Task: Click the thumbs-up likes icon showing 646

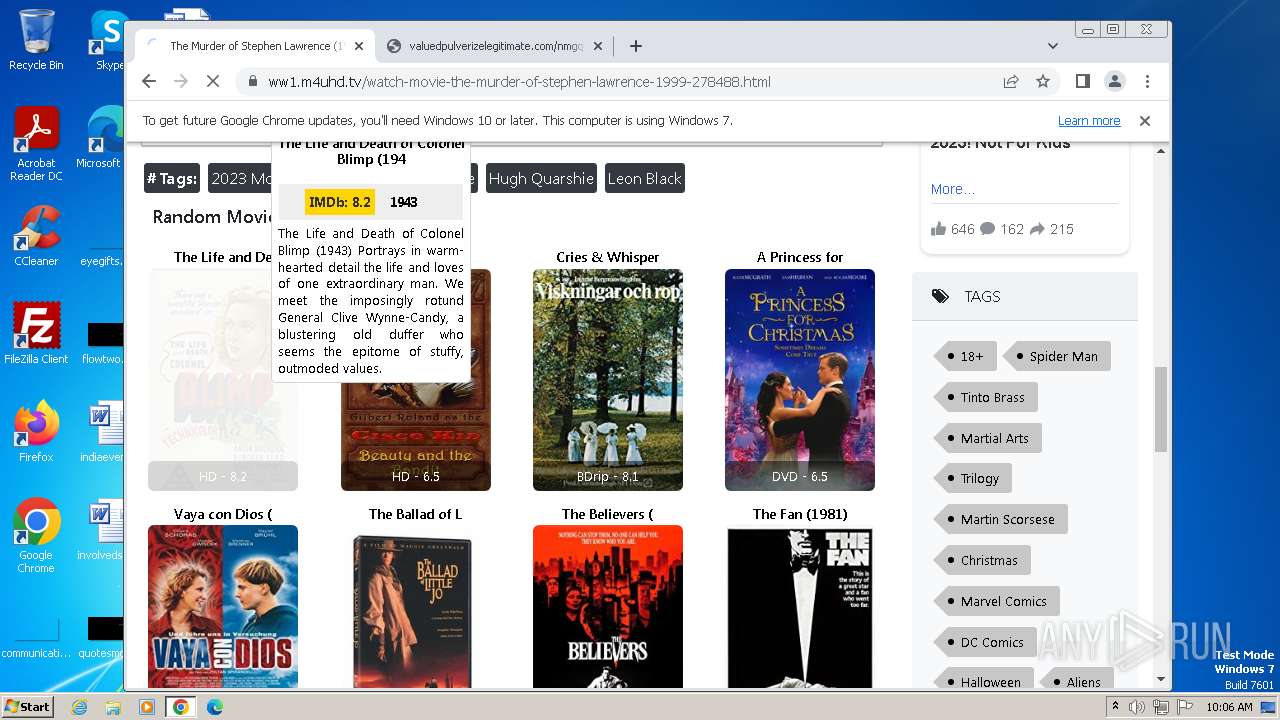Action: (x=938, y=229)
